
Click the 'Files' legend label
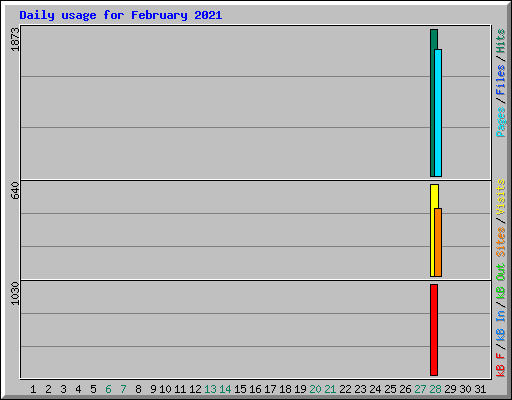(x=500, y=80)
